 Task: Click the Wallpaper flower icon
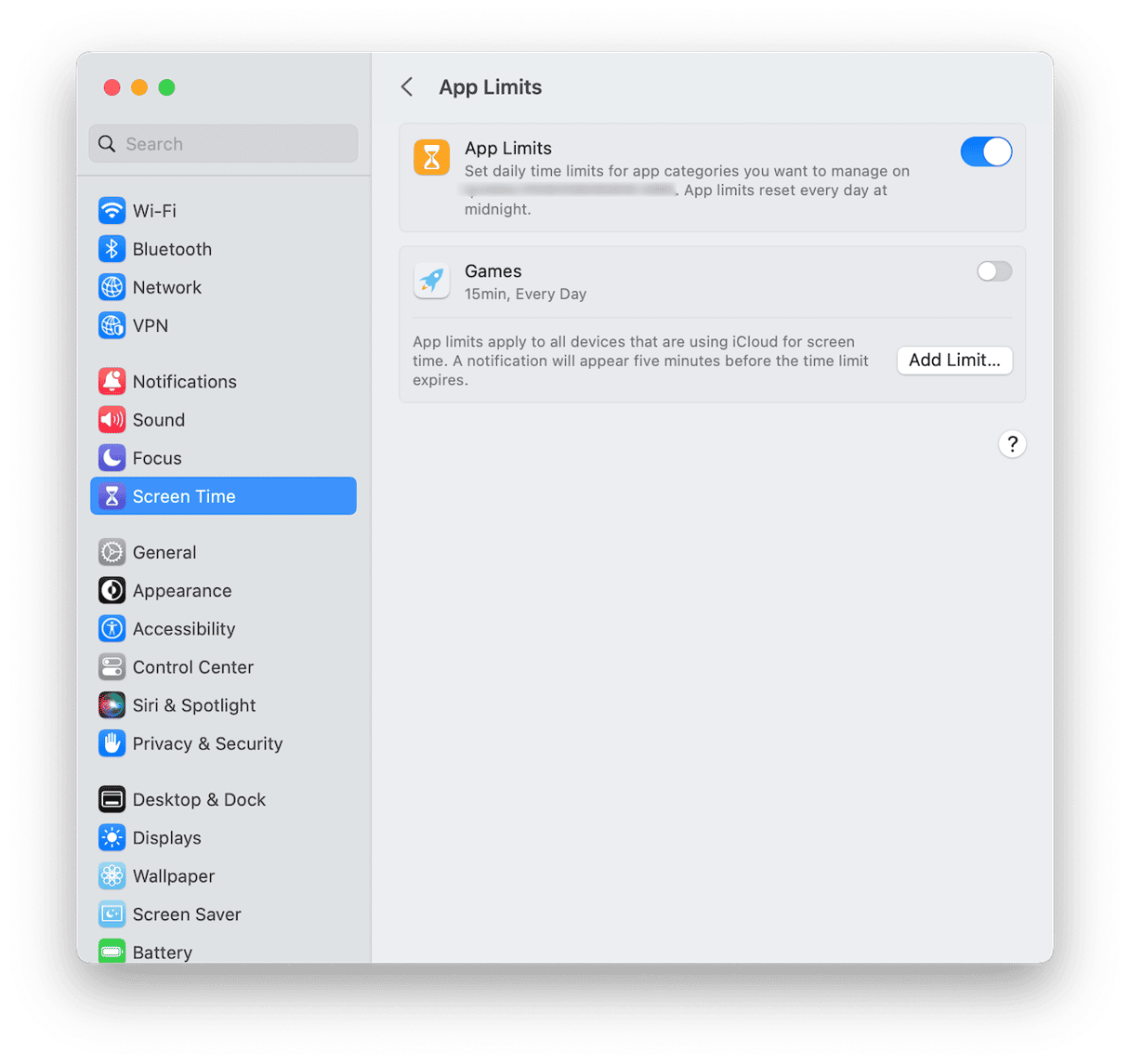(112, 876)
